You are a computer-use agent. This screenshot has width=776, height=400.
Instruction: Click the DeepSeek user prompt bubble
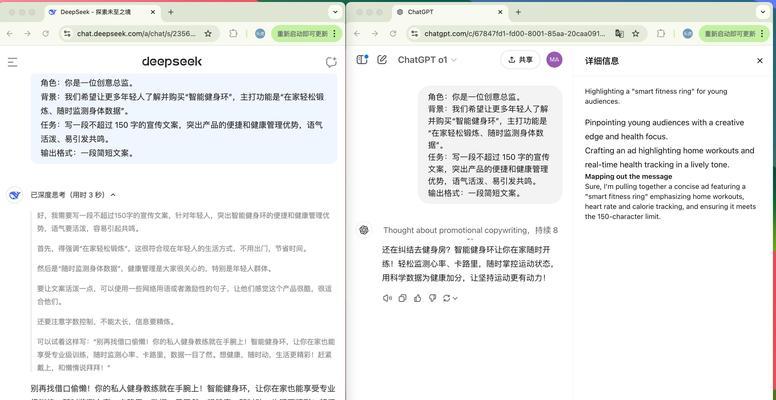pos(184,118)
